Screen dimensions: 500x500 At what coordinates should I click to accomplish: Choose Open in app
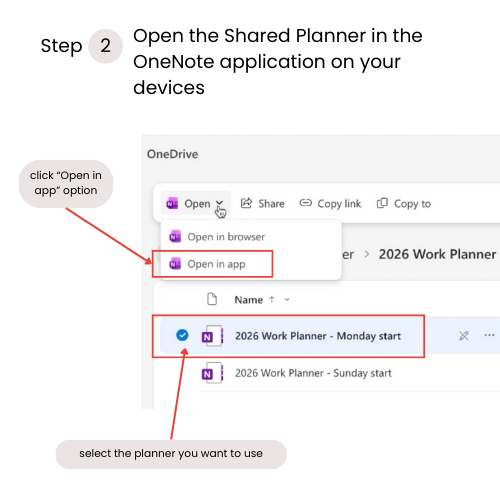(216, 264)
